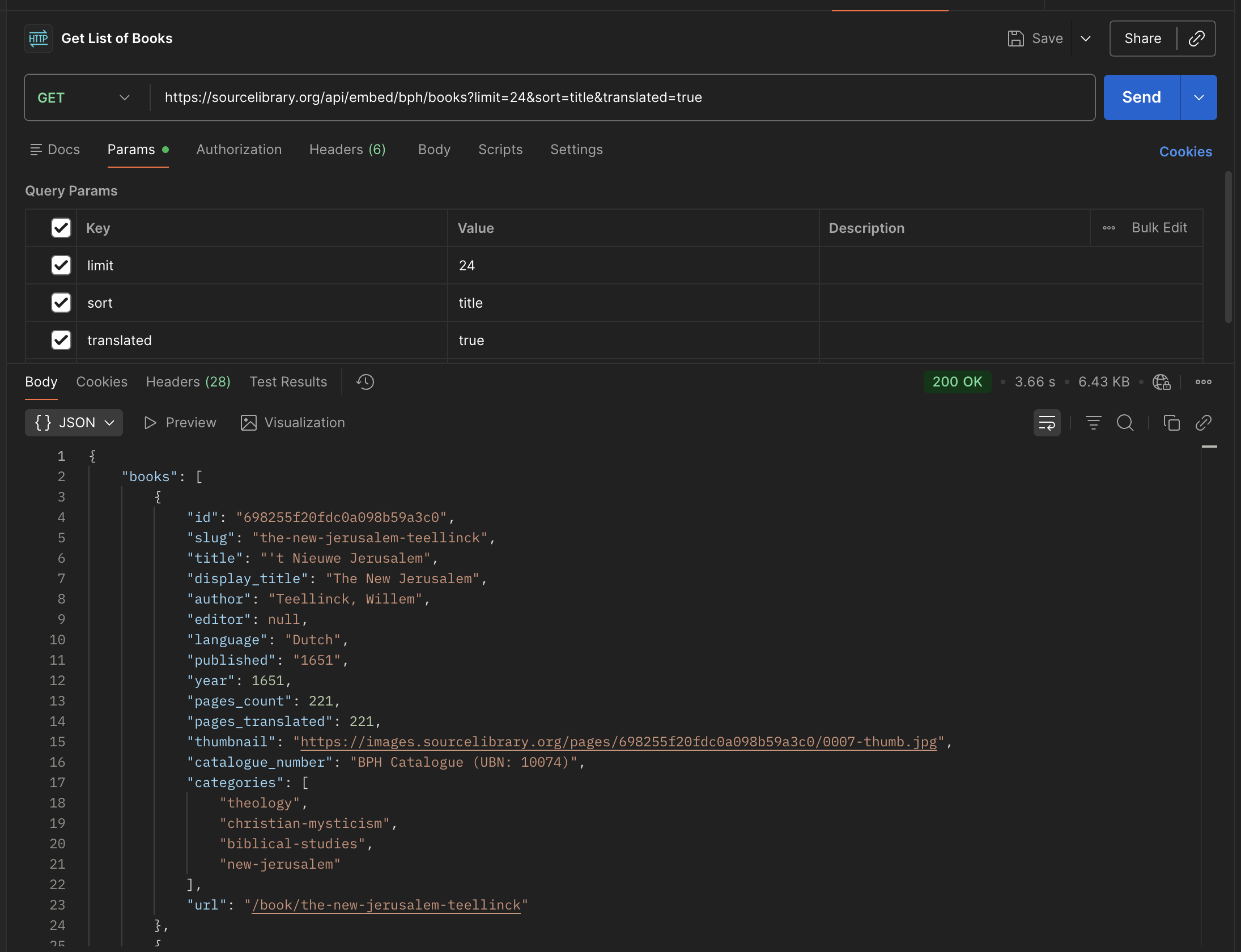Click the 3.66 s response time

point(1035,382)
